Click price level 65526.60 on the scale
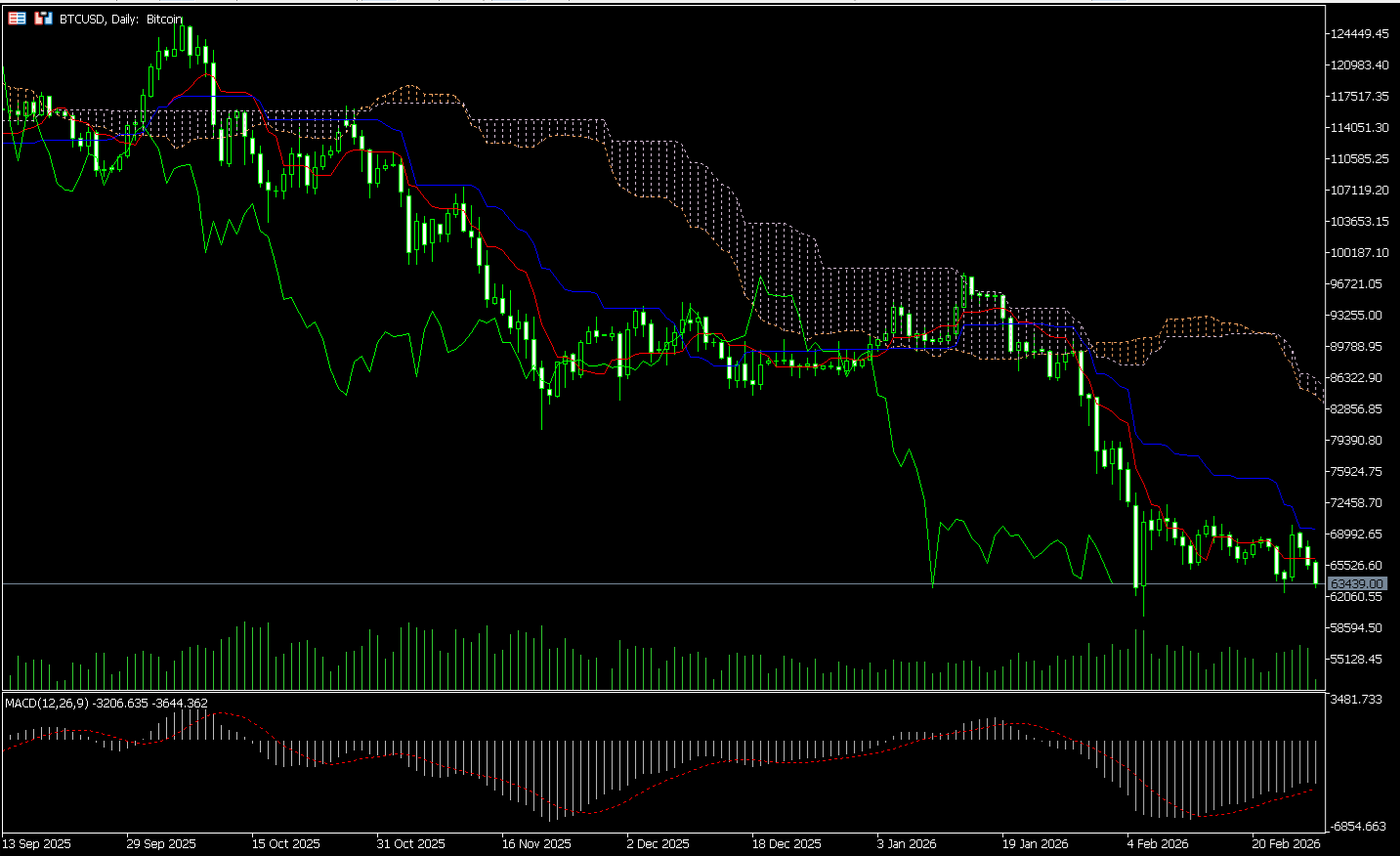Screen dimensions: 1400x856 pos(1356,566)
